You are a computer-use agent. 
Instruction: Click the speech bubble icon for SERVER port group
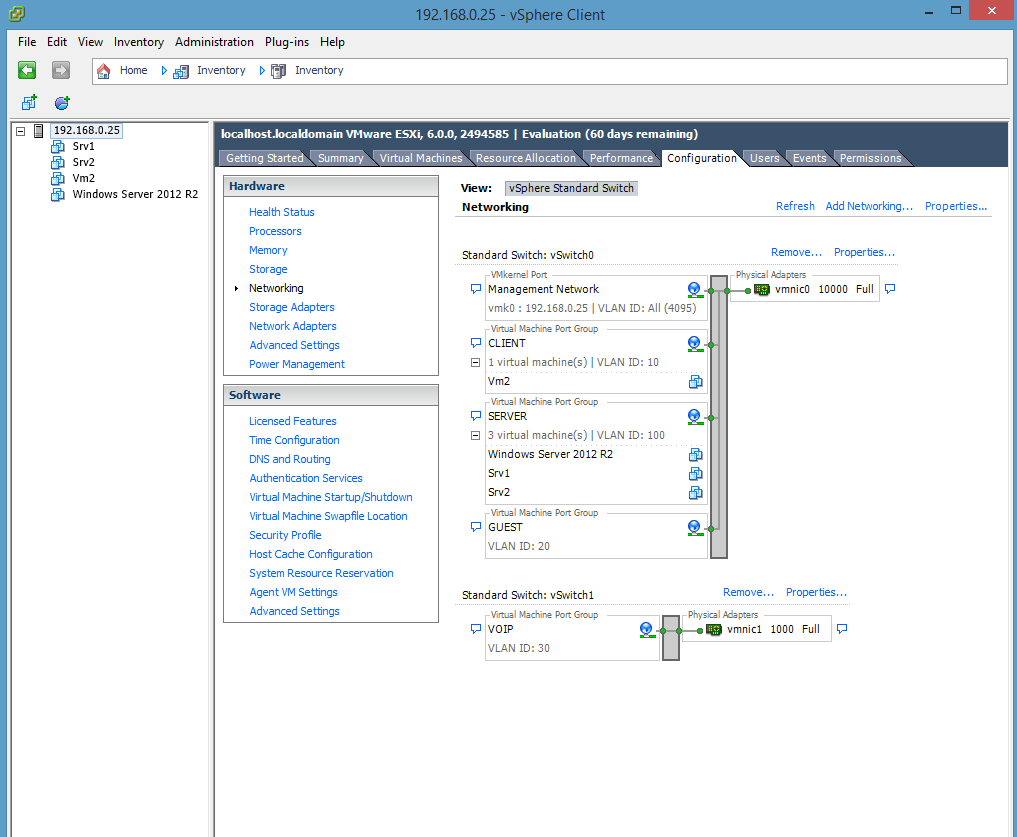475,416
